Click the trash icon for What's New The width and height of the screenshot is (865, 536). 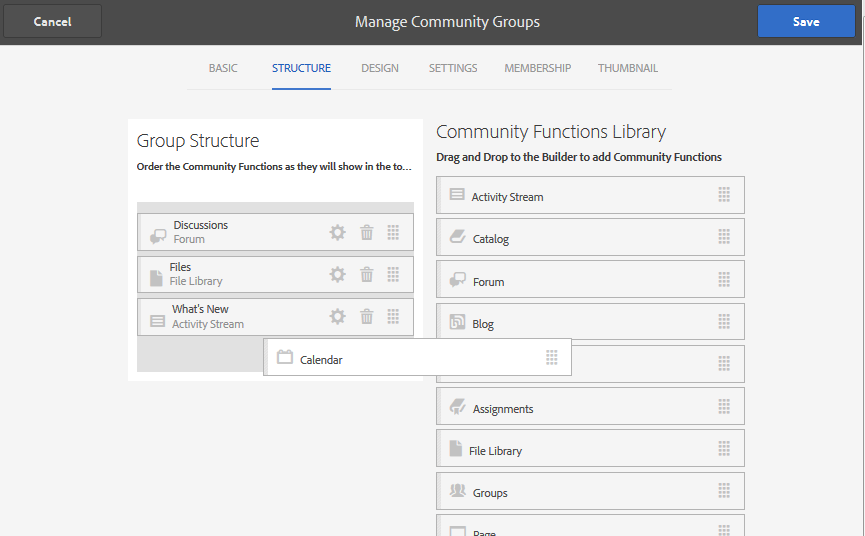point(367,317)
